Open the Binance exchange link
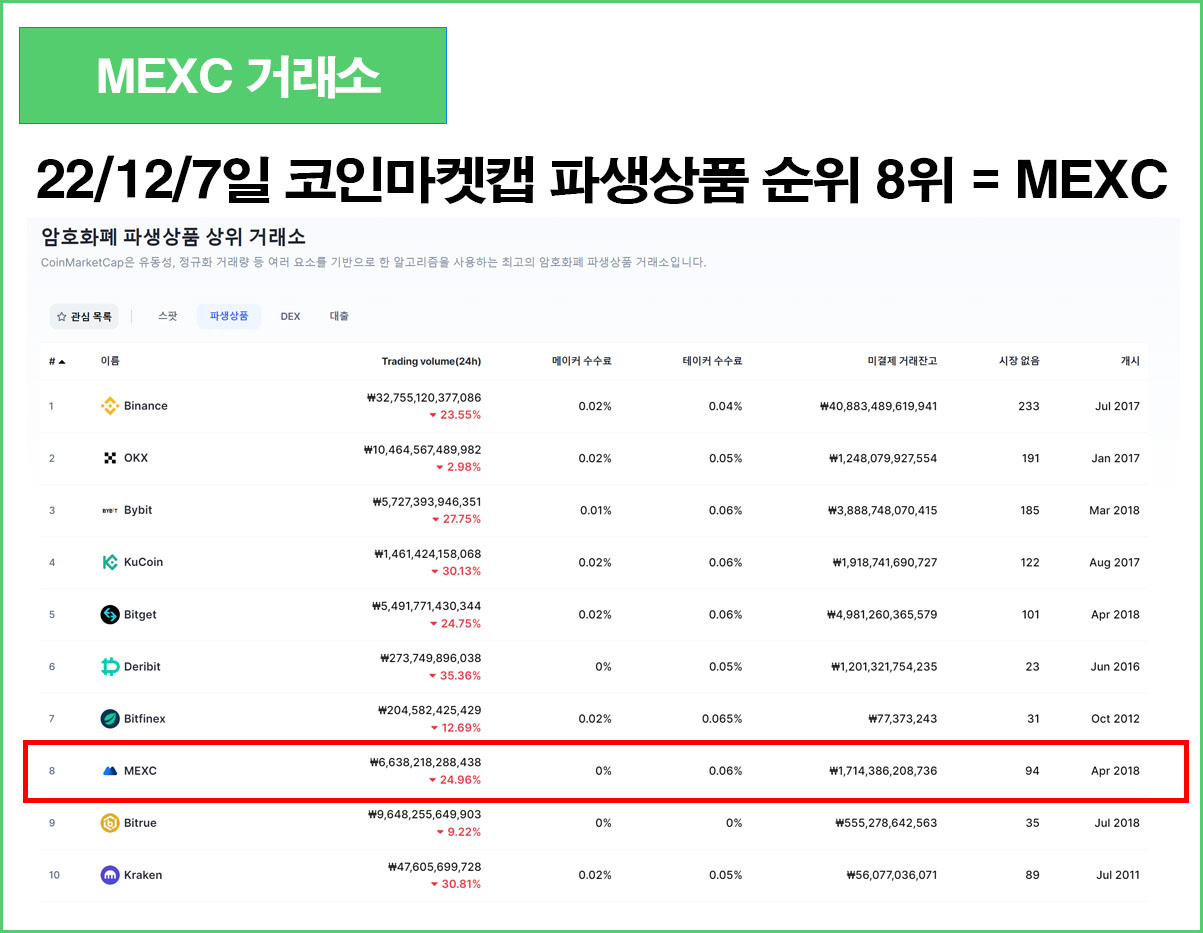 pos(146,406)
